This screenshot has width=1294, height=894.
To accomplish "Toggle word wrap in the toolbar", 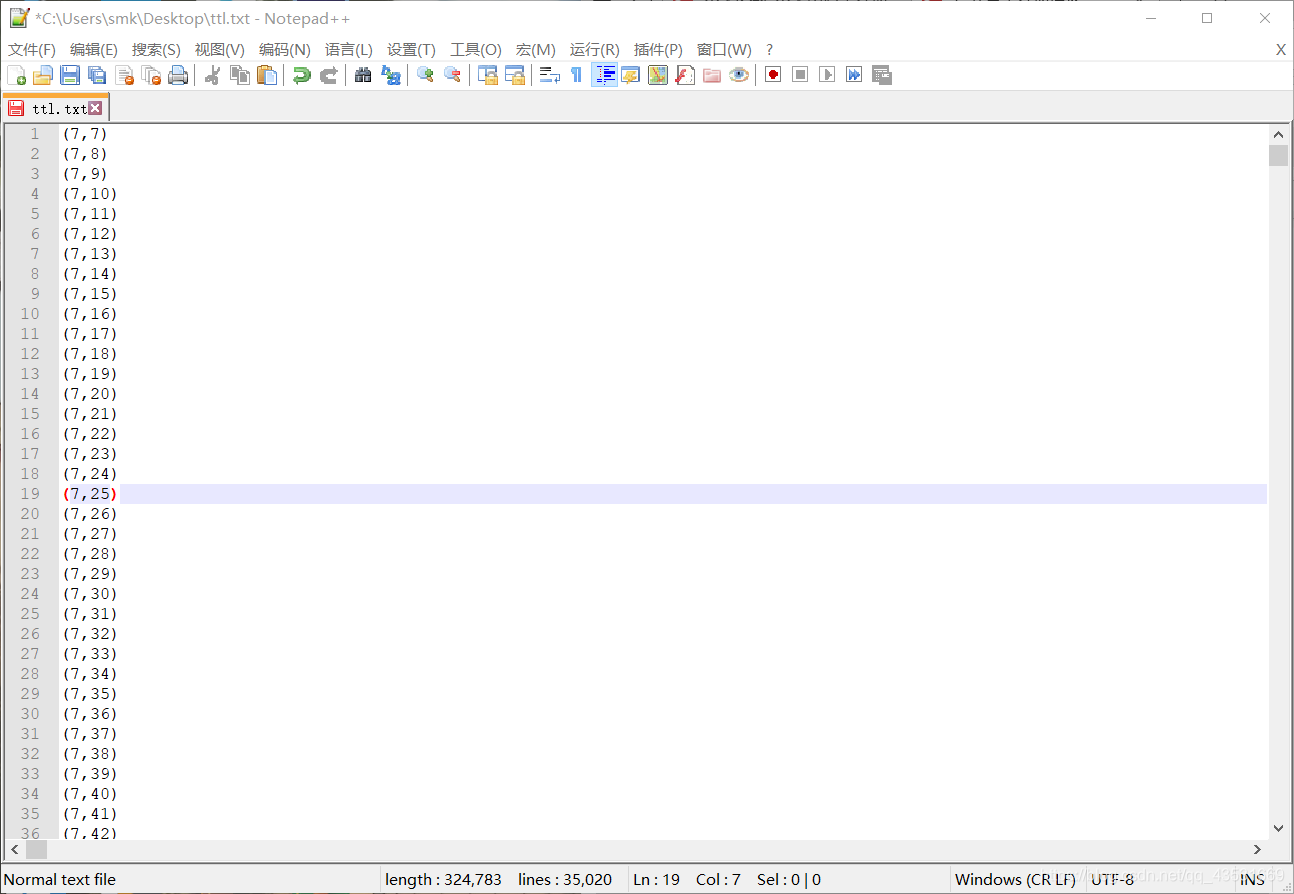I will (549, 75).
